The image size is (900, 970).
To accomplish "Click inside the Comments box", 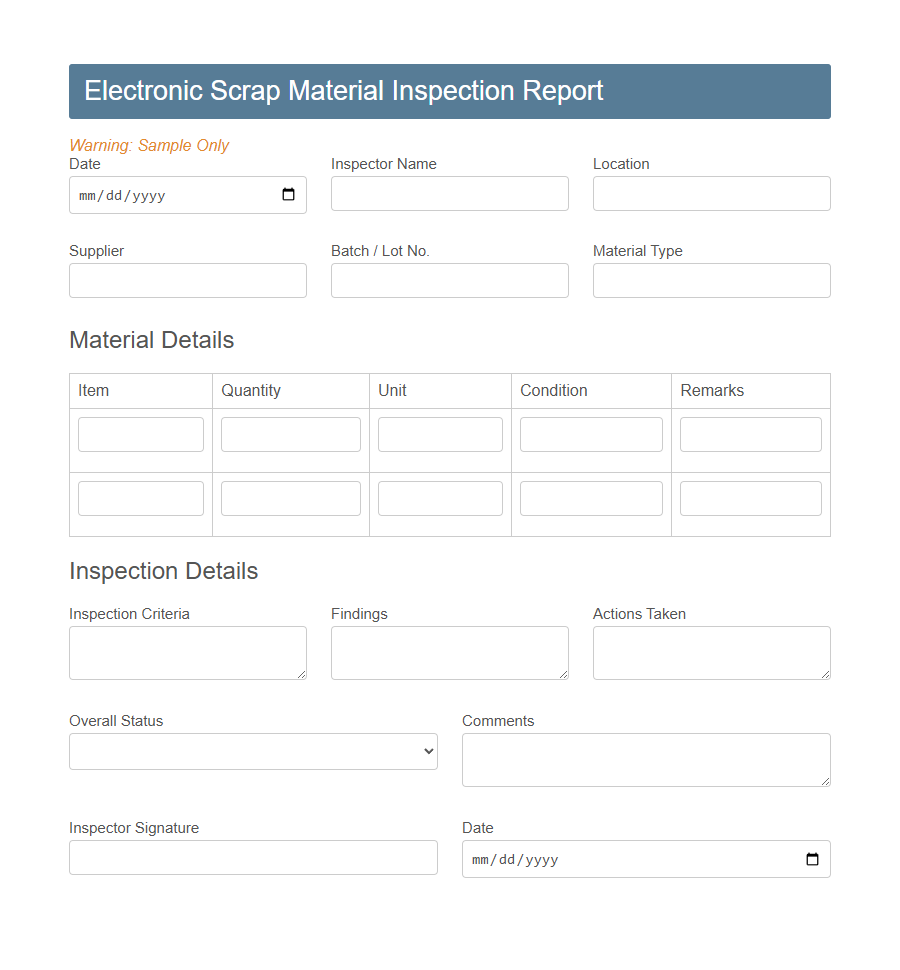I will pos(645,759).
